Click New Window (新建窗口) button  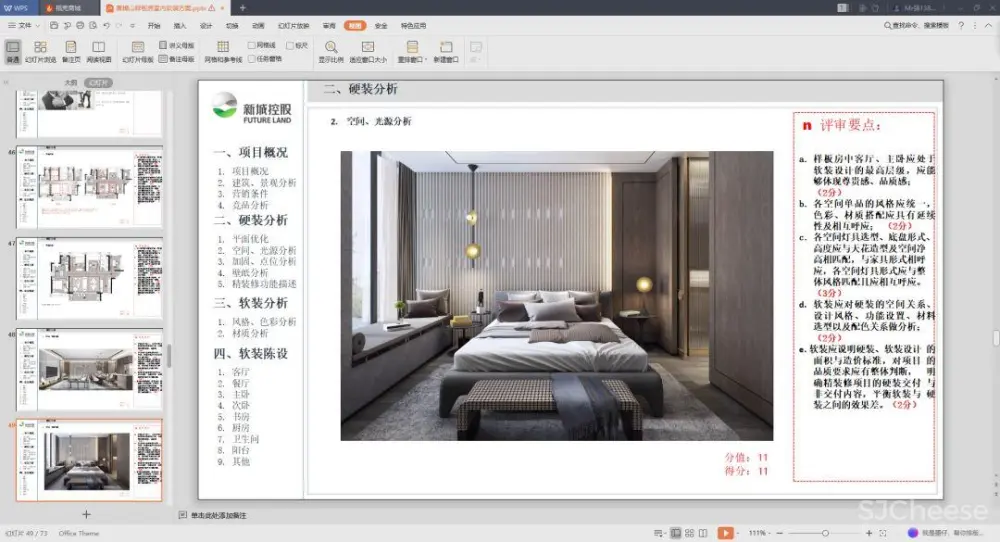pos(445,52)
